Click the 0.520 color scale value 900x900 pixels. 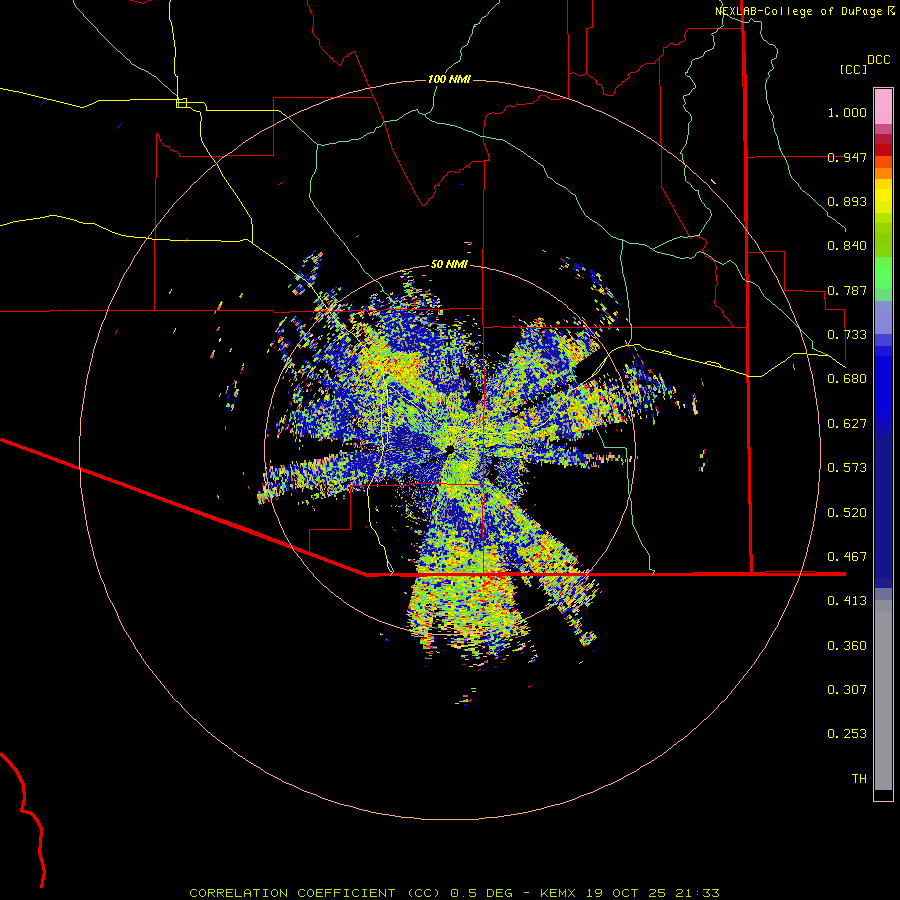(847, 513)
